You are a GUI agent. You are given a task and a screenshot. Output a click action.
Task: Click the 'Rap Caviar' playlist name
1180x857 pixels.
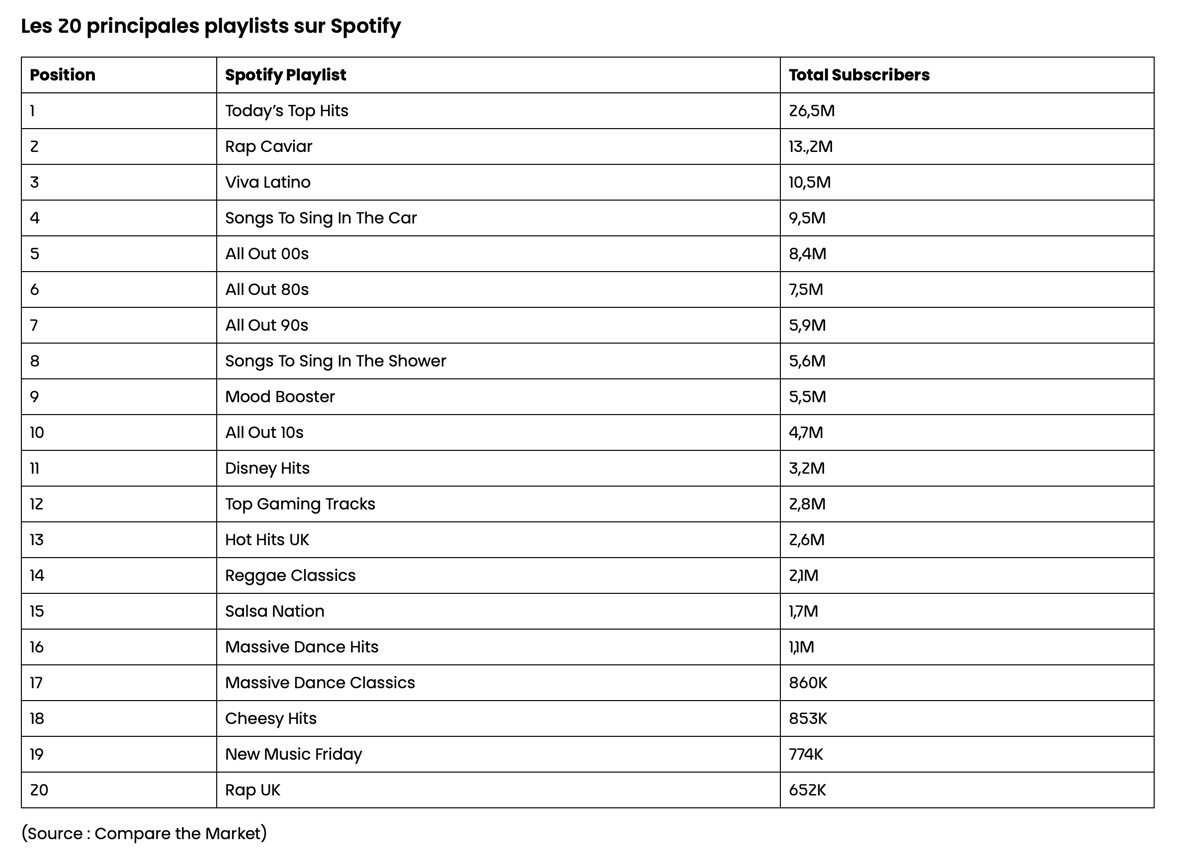click(x=269, y=147)
